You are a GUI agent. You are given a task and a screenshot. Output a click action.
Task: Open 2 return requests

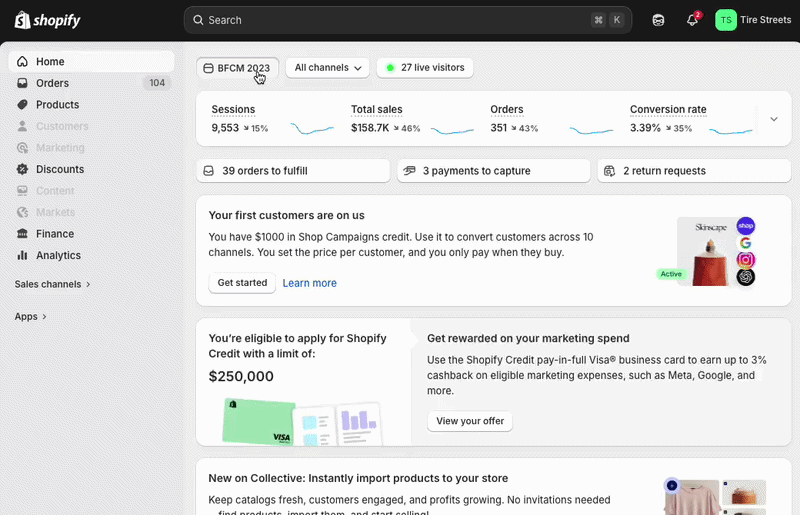pyautogui.click(x=694, y=170)
